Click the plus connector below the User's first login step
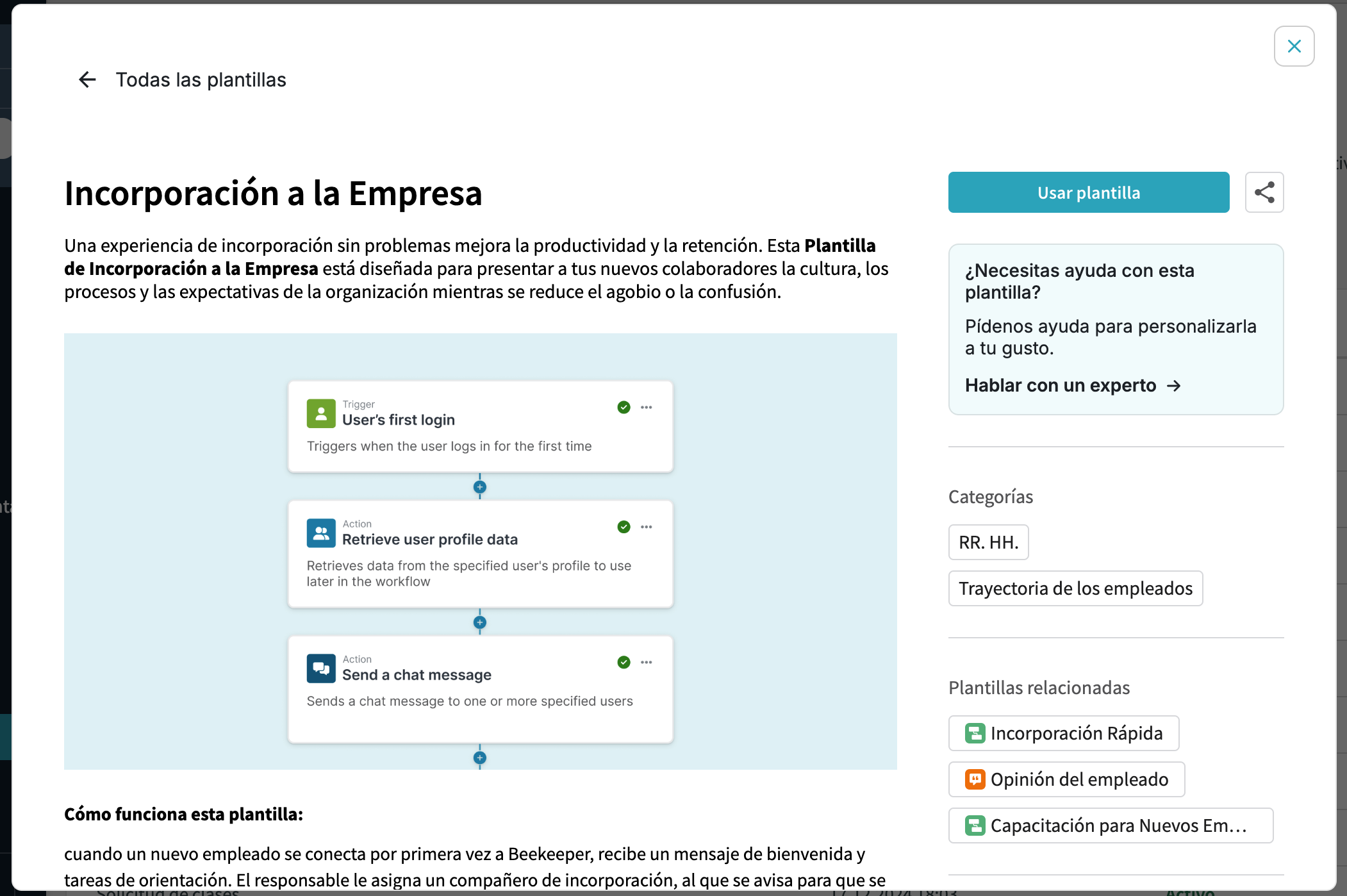The width and height of the screenshot is (1347, 896). 479,487
